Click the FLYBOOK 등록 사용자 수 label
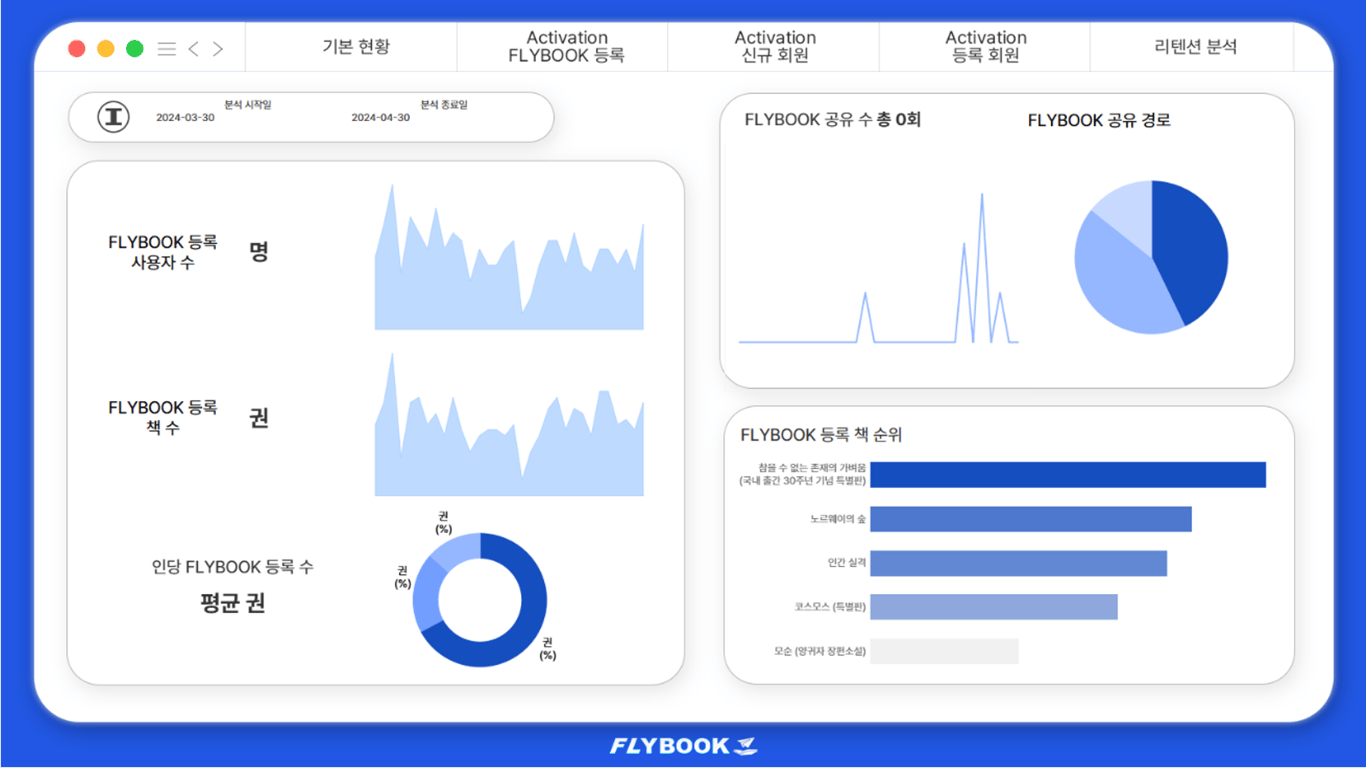The height and width of the screenshot is (768, 1366). click(x=162, y=252)
